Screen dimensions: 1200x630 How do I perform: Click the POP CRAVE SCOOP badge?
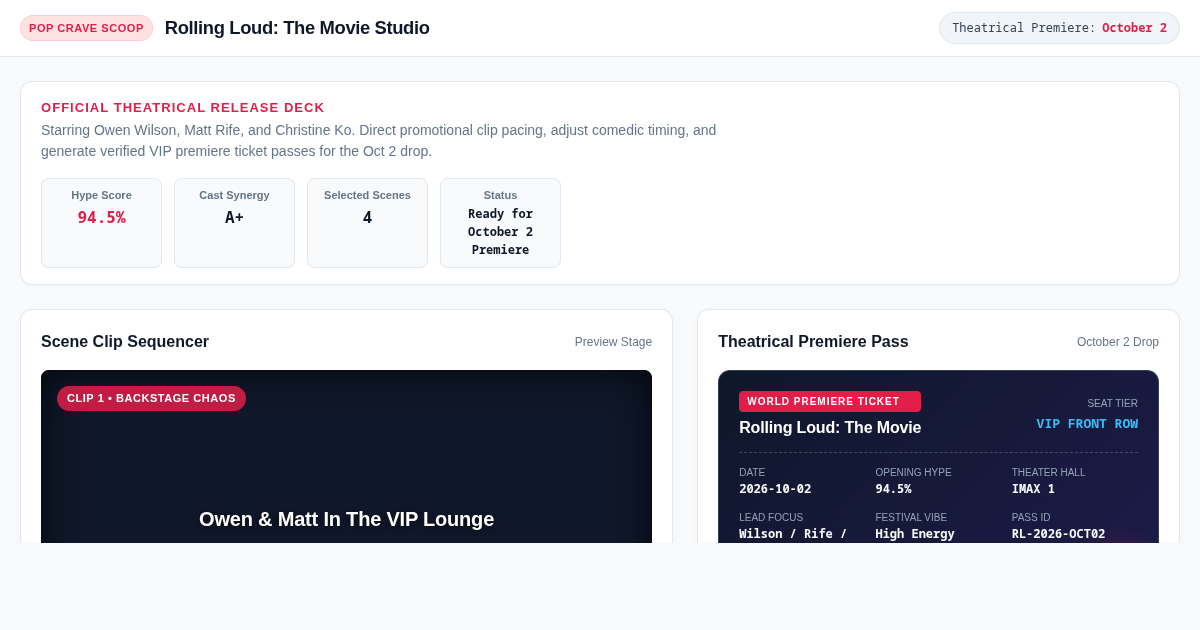86,28
